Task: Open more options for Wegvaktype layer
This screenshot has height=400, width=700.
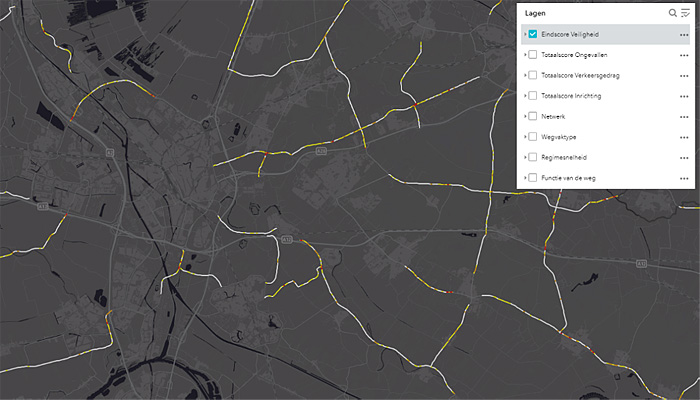Action: pos(684,137)
